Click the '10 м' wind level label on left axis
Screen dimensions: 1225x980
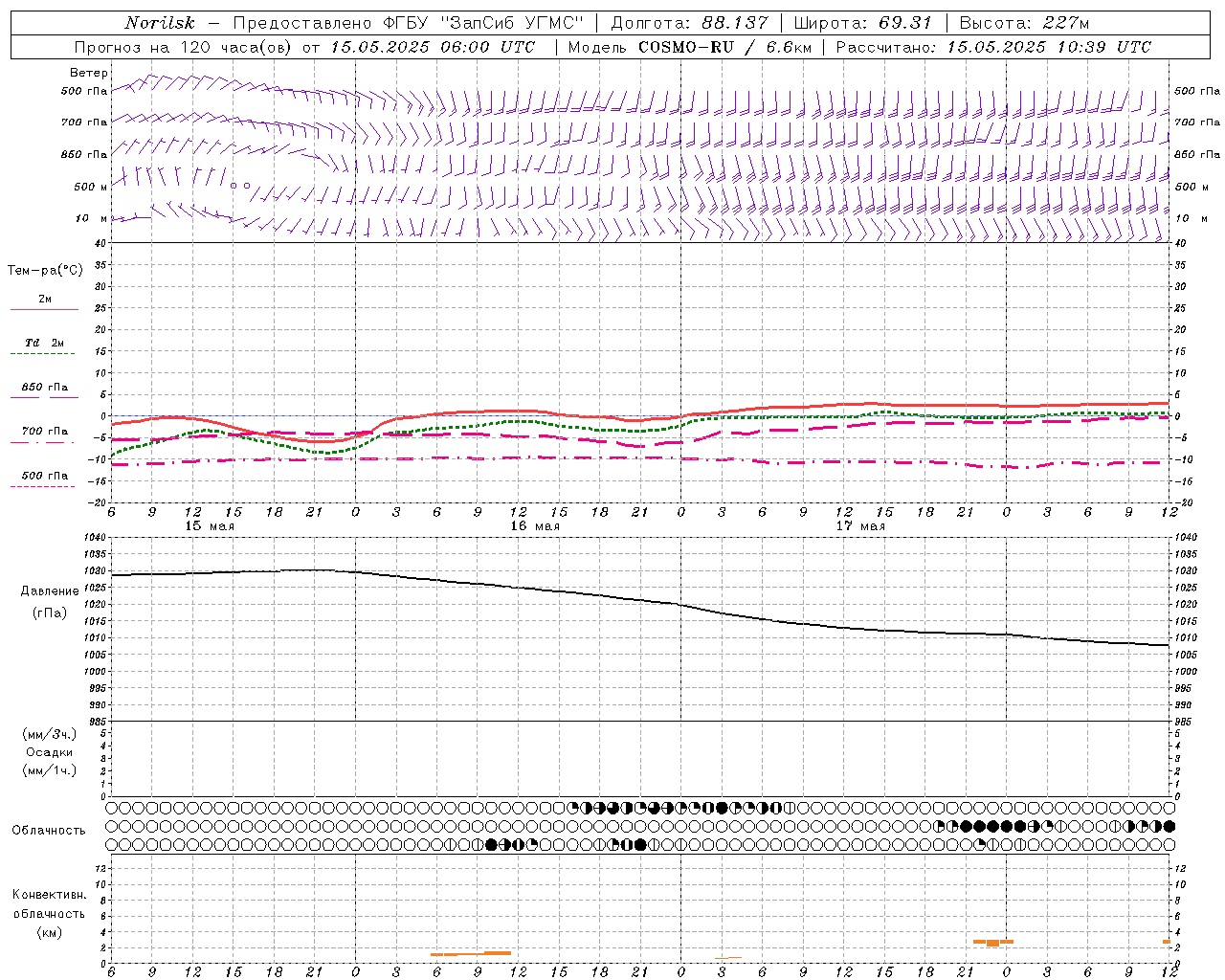(x=91, y=218)
